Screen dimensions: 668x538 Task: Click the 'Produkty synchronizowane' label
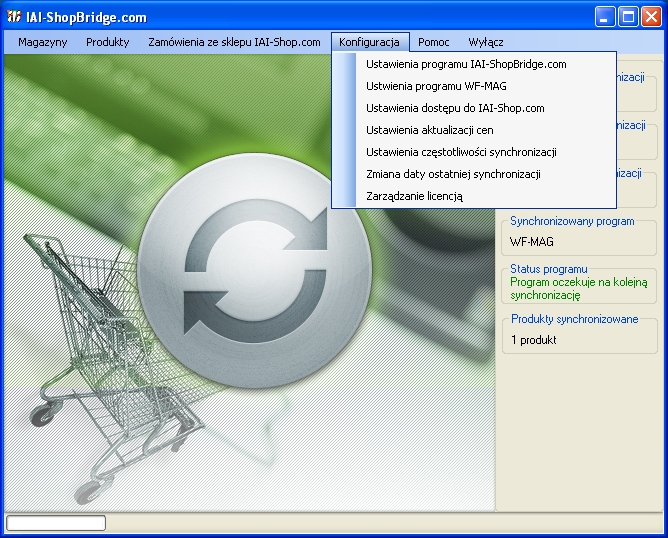coord(575,319)
